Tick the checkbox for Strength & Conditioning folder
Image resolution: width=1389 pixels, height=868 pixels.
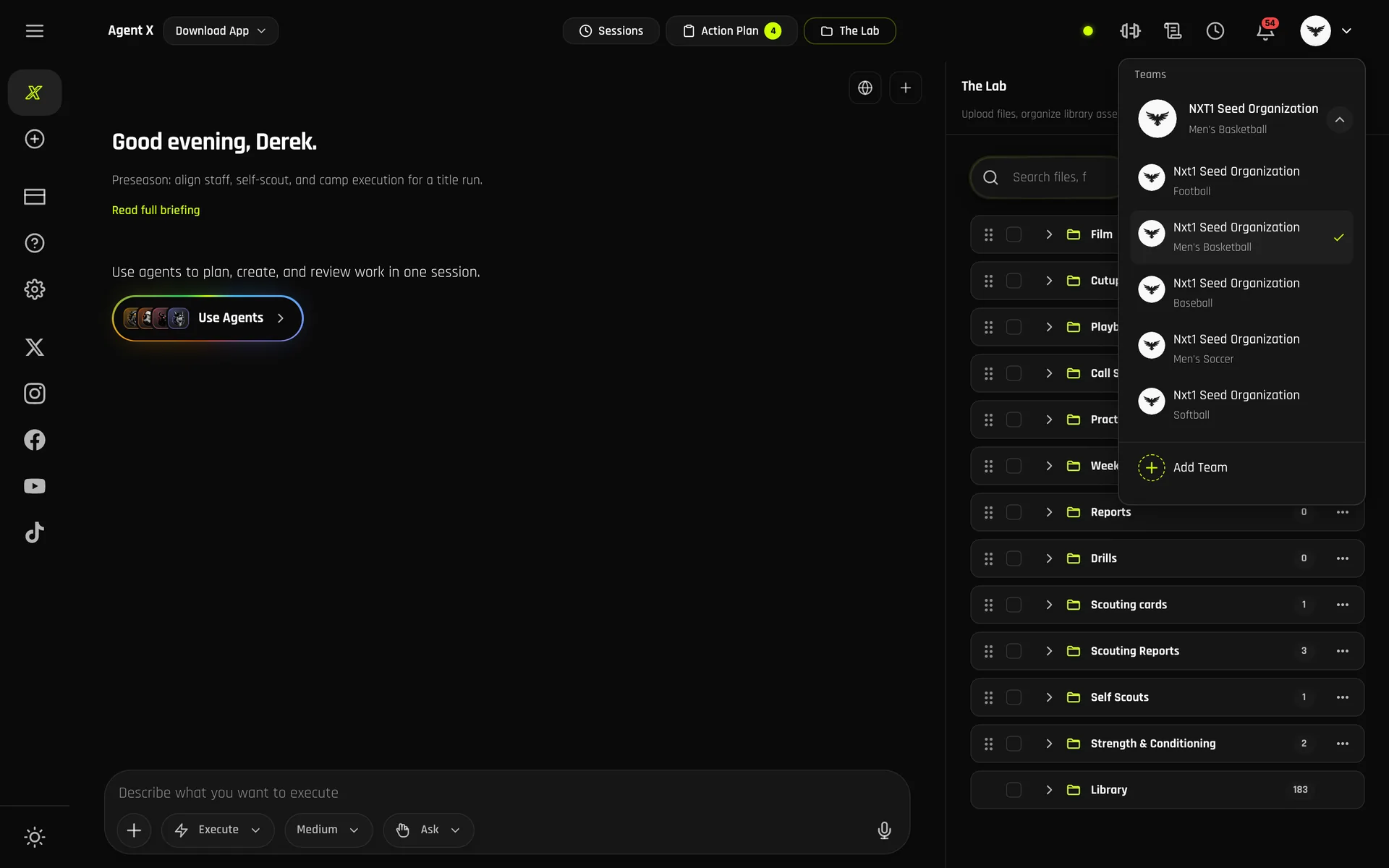(x=1014, y=744)
